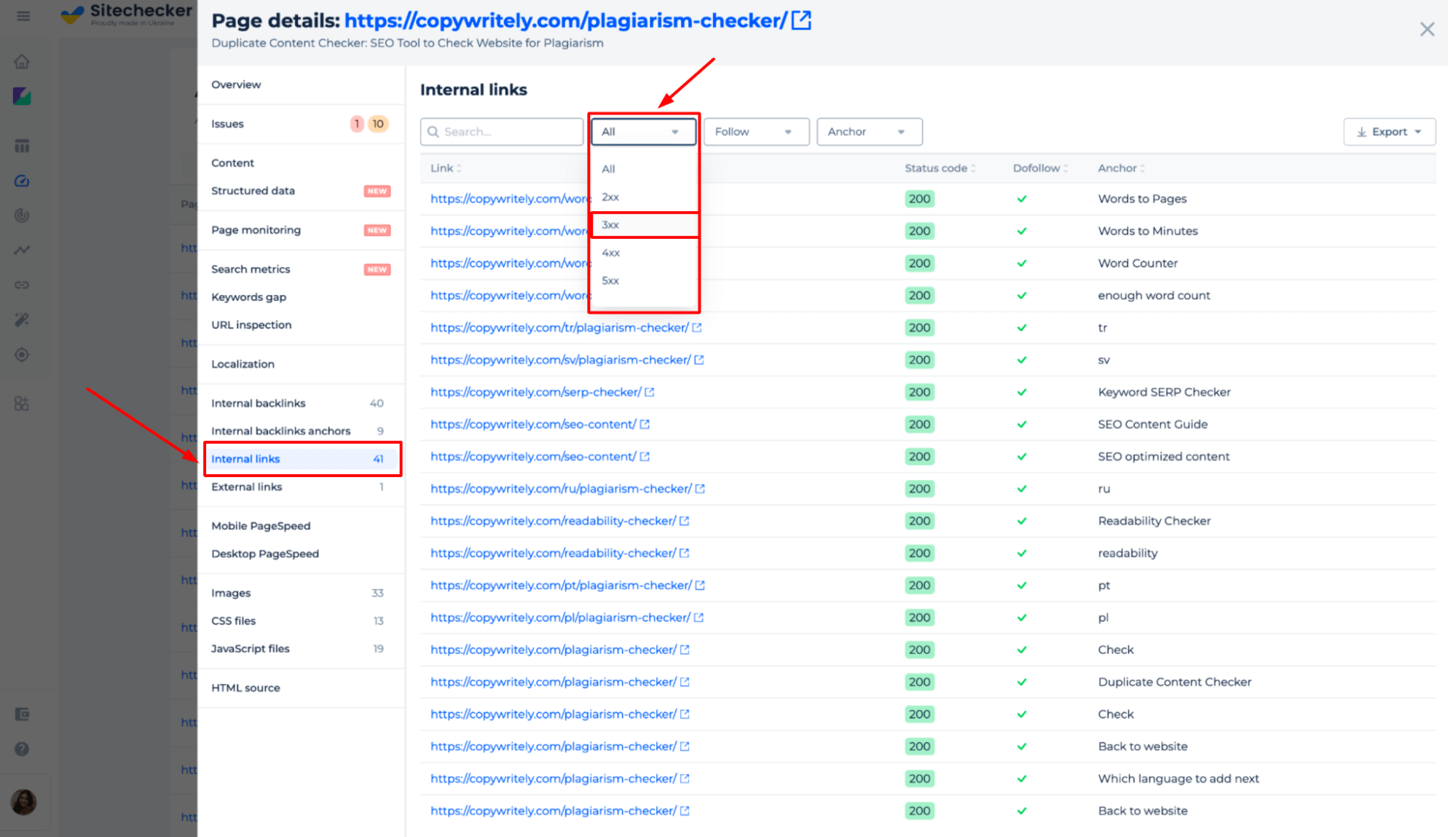Select the 3xx status filter option
The width and height of the screenshot is (1456, 837).
pyautogui.click(x=644, y=225)
